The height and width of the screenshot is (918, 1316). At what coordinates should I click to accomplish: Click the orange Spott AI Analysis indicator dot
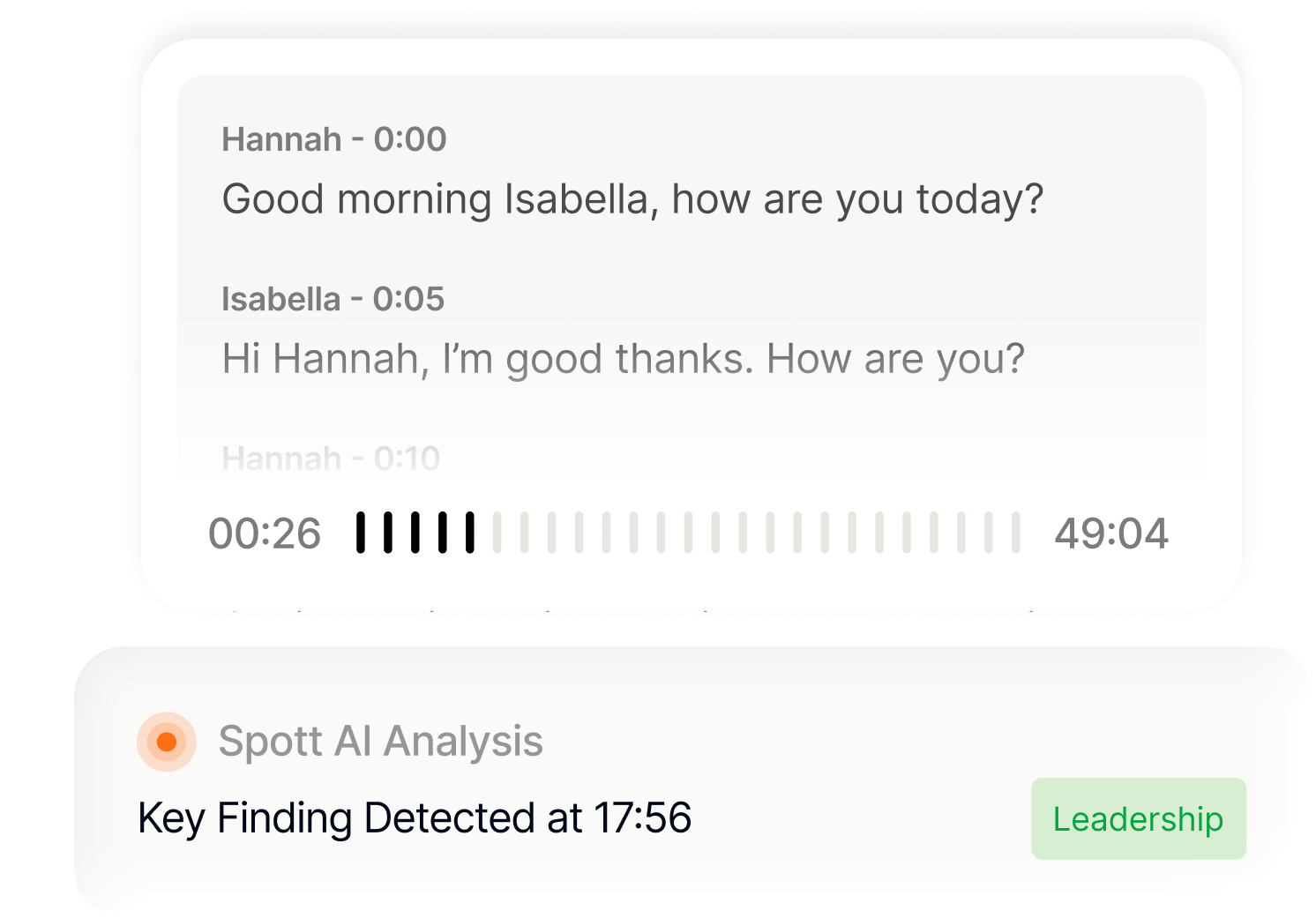coord(168,743)
